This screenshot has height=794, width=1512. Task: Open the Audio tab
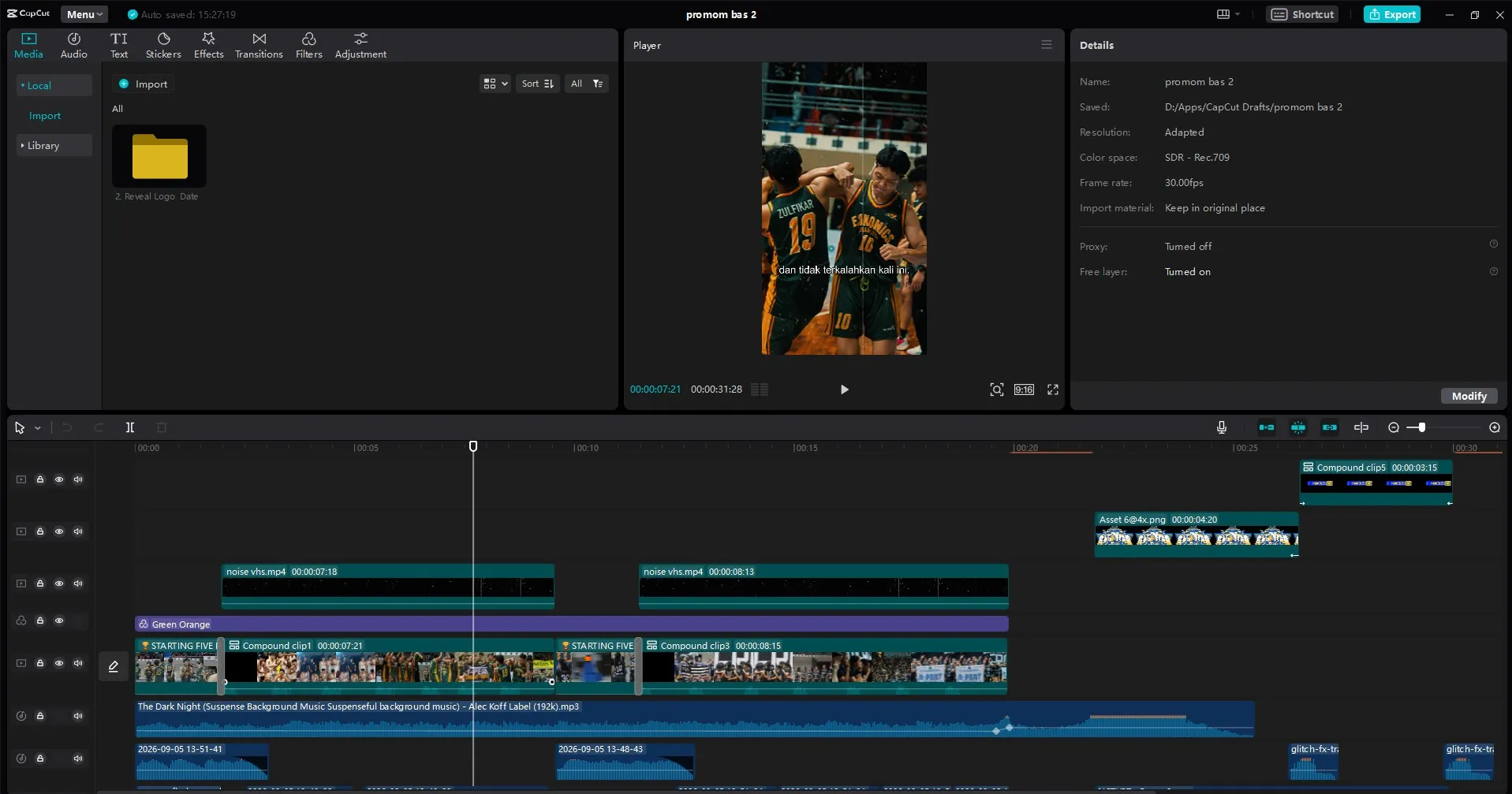[x=73, y=46]
